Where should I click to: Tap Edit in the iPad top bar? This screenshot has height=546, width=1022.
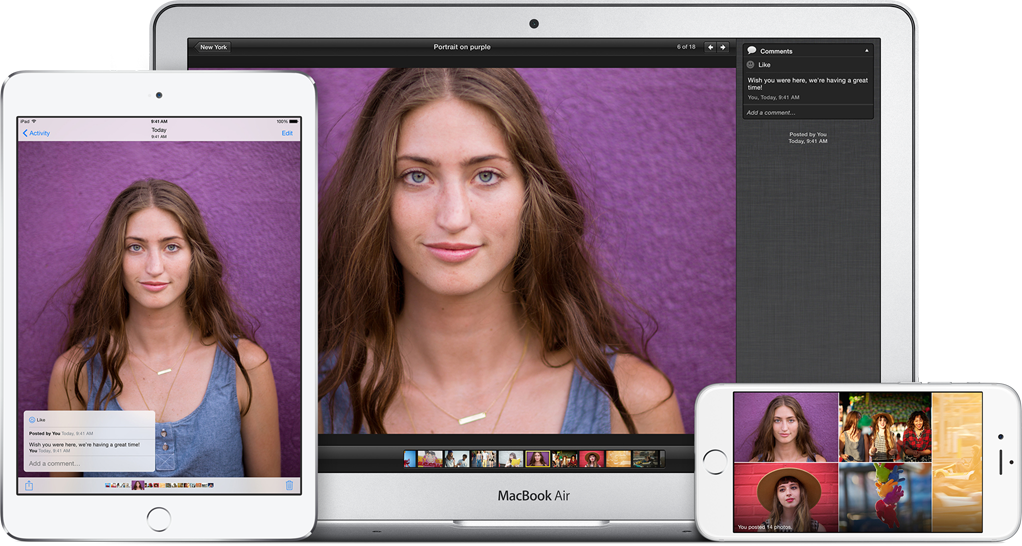287,133
